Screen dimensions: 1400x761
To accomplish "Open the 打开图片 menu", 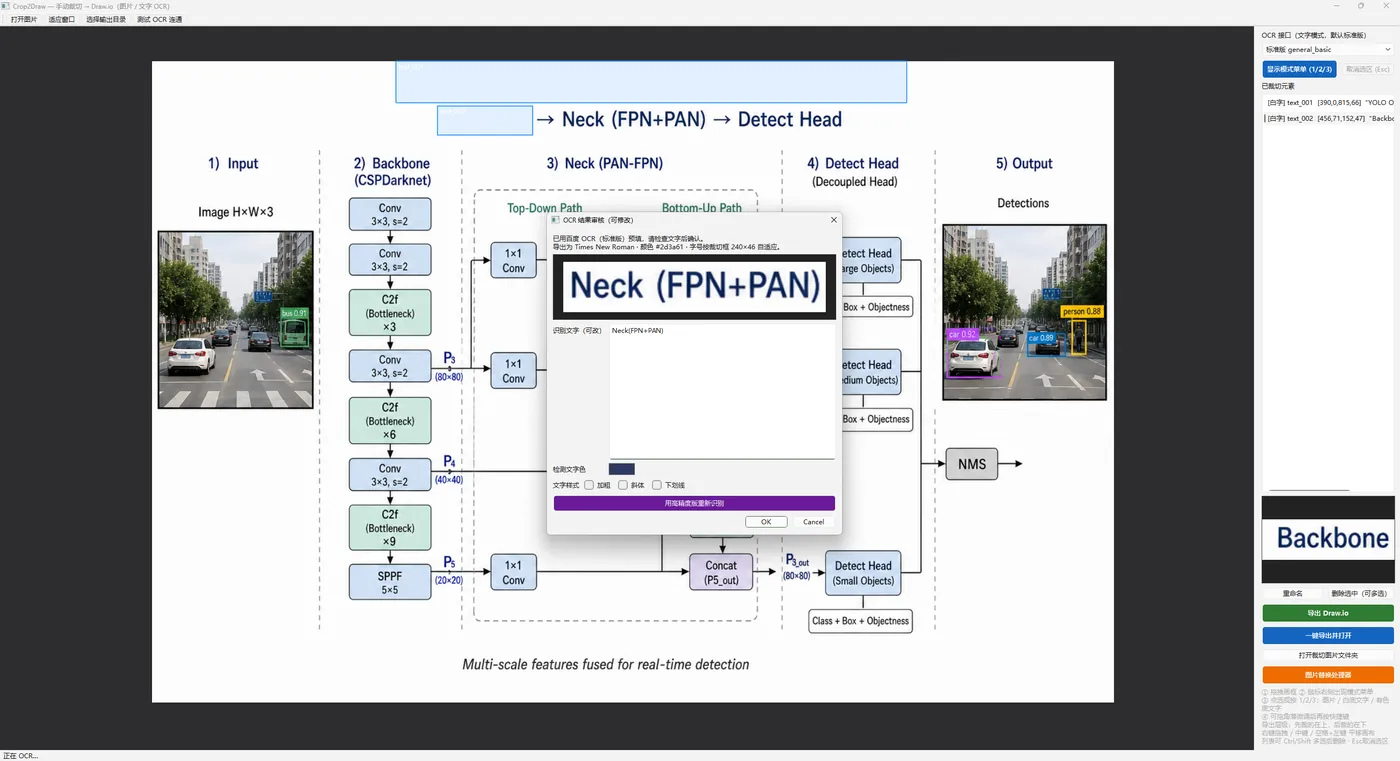I will point(24,19).
